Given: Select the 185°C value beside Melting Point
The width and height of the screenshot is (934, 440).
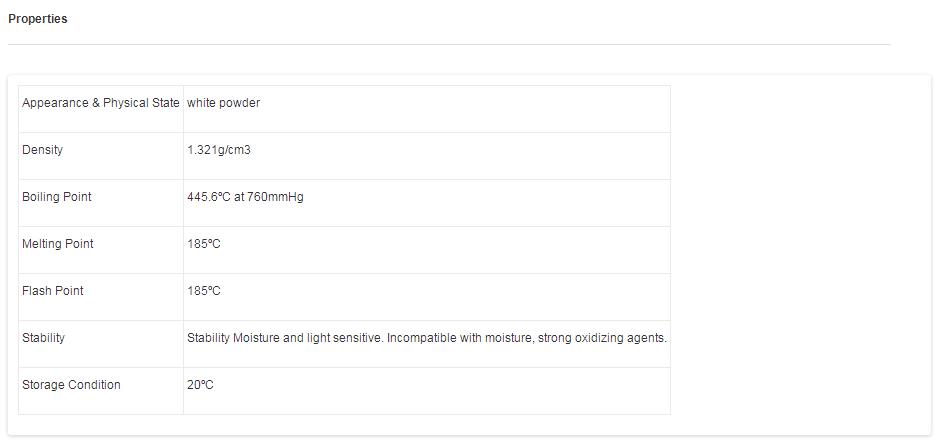Looking at the screenshot, I should click(203, 244).
